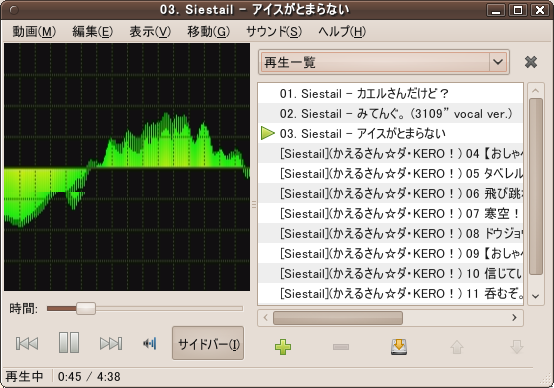Click the horizontal scrollbar right arrow

click(514, 318)
